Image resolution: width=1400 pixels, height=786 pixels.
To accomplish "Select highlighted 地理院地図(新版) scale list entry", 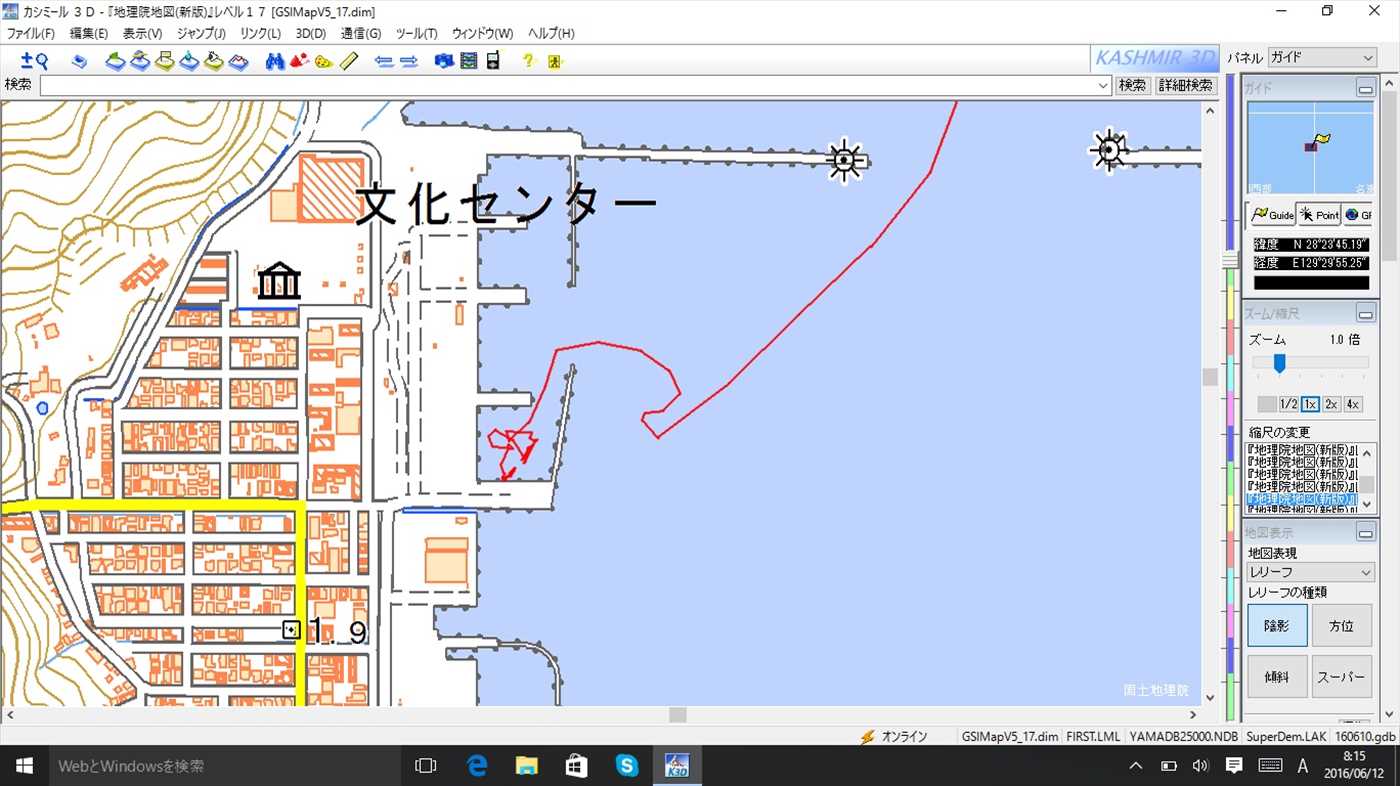I will pyautogui.click(x=1300, y=498).
